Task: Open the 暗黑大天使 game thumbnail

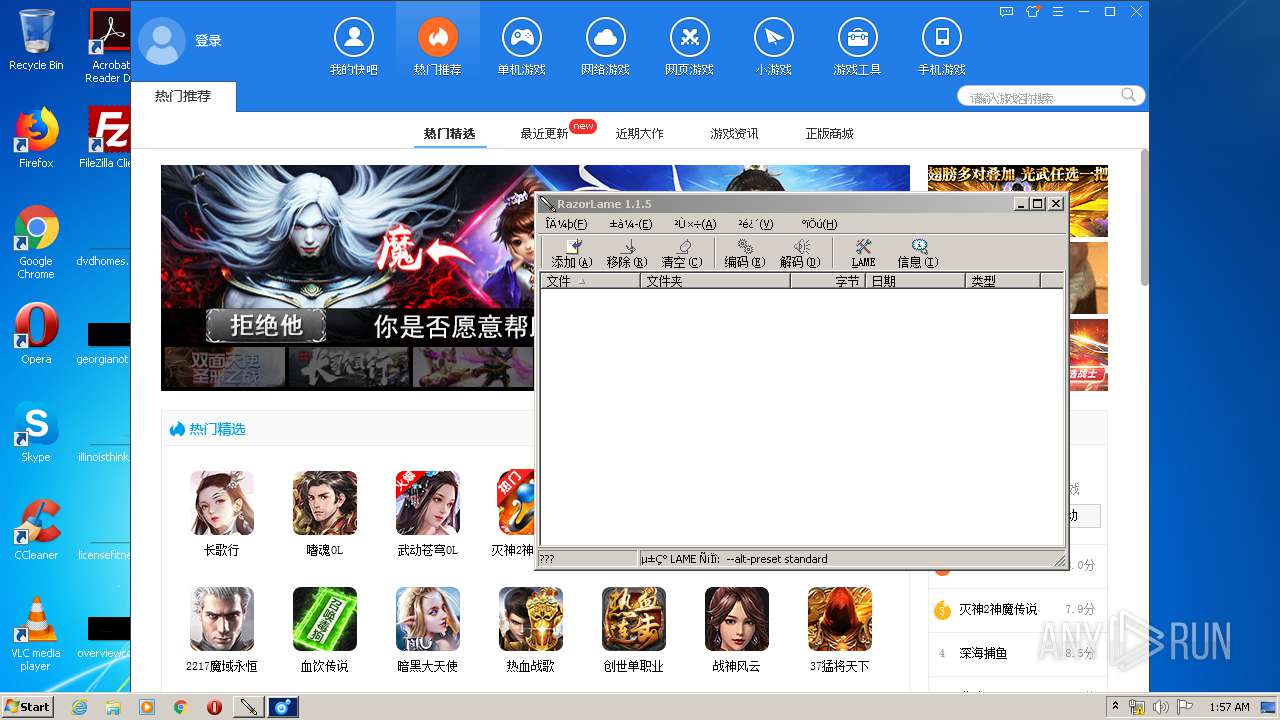Action: (x=428, y=619)
